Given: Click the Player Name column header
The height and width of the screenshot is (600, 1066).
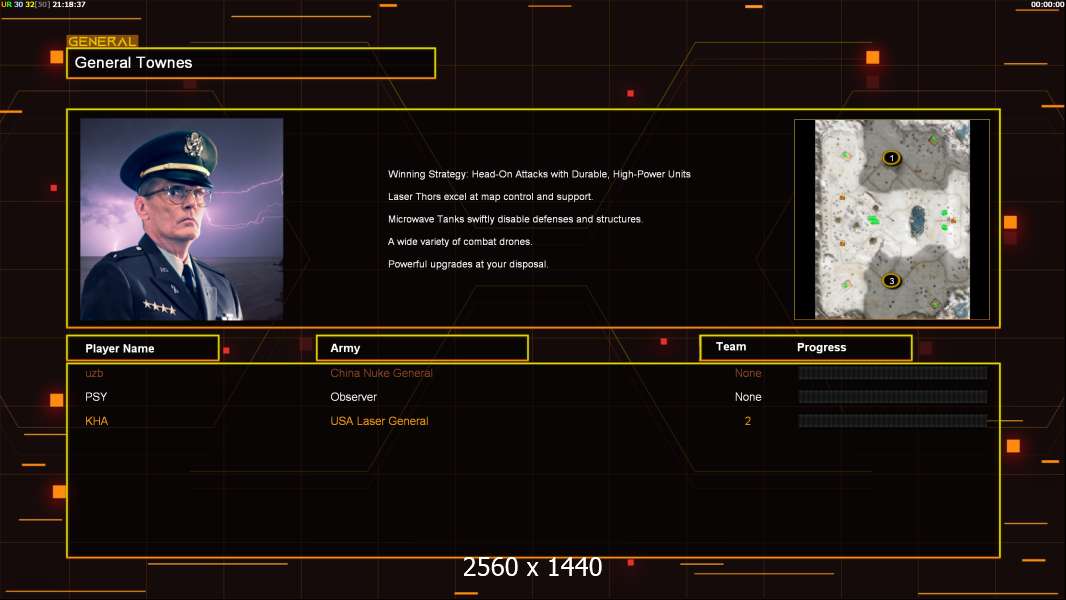Looking at the screenshot, I should point(143,348).
